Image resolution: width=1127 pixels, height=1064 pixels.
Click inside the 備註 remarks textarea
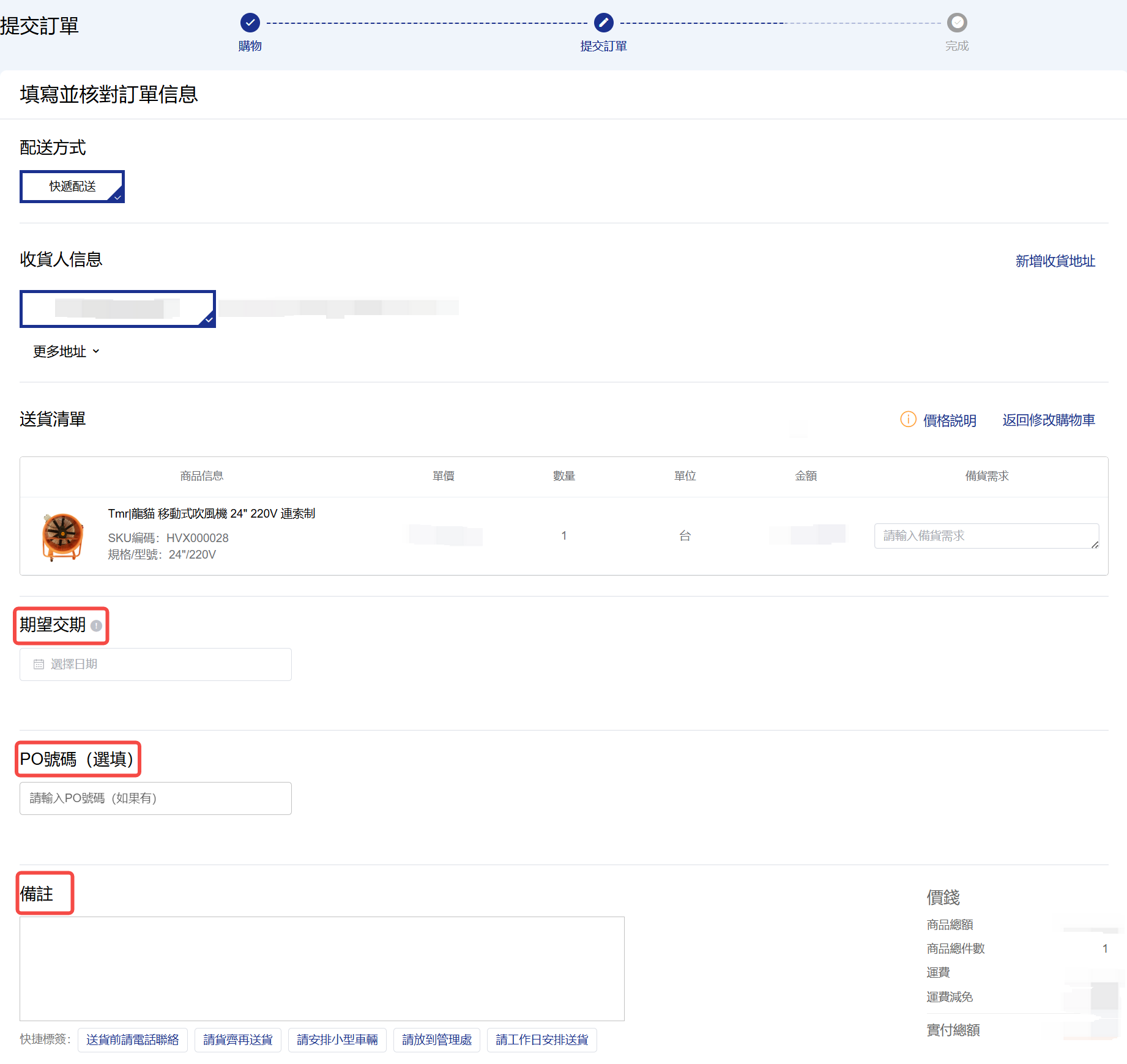(322, 968)
